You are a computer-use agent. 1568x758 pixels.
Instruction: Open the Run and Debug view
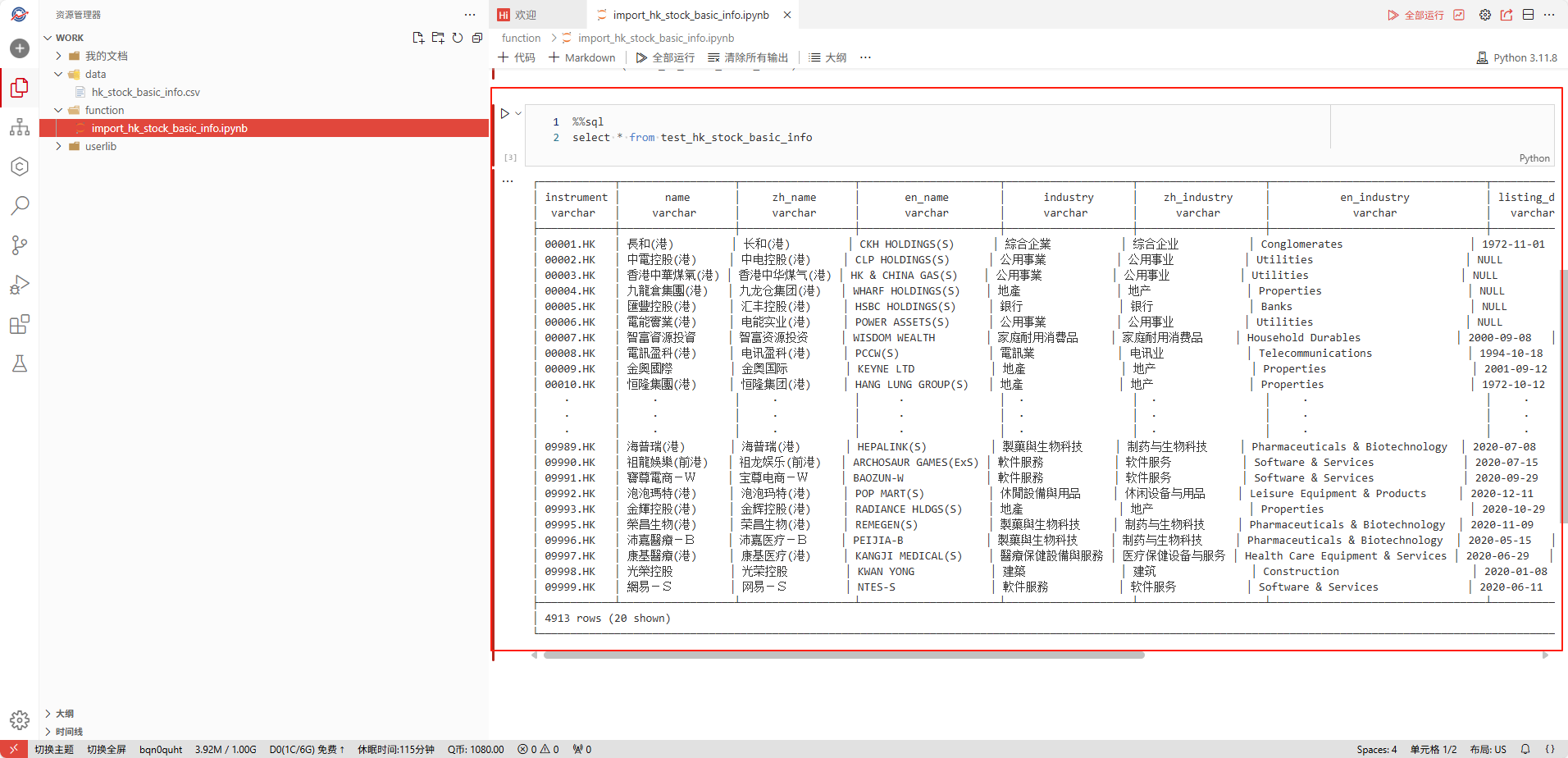coord(20,285)
